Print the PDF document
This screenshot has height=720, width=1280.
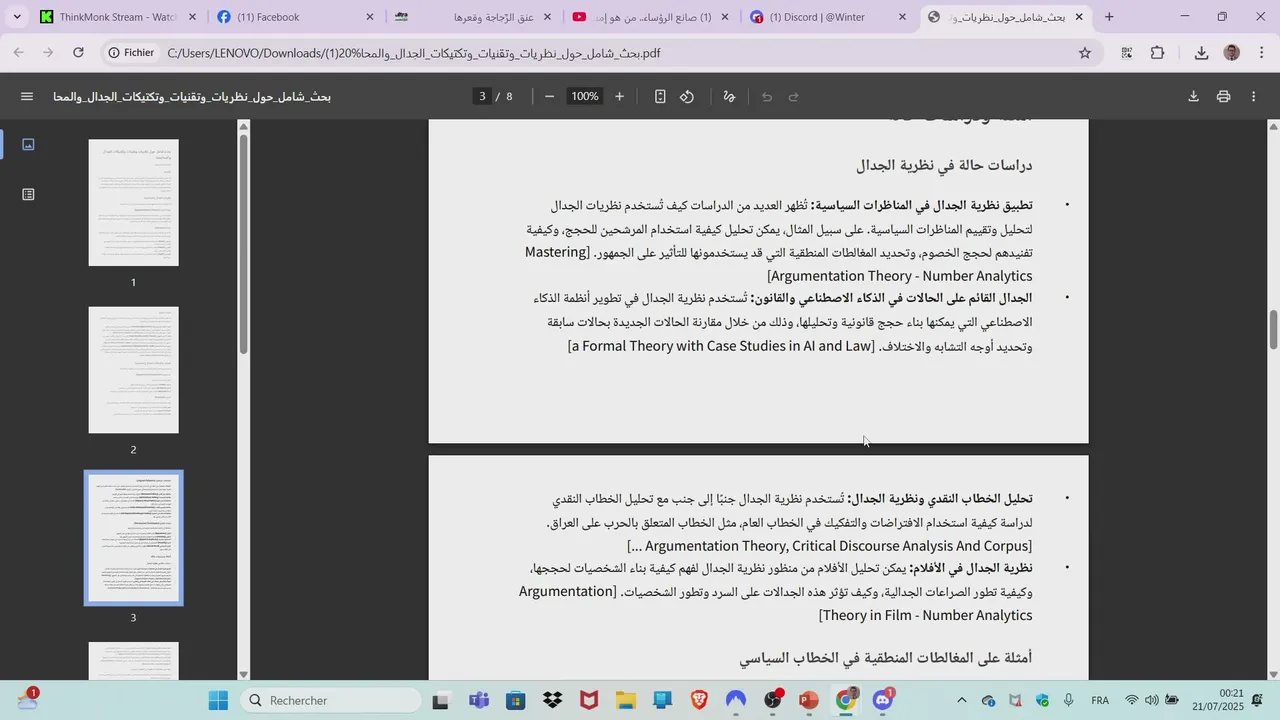pos(1223,97)
